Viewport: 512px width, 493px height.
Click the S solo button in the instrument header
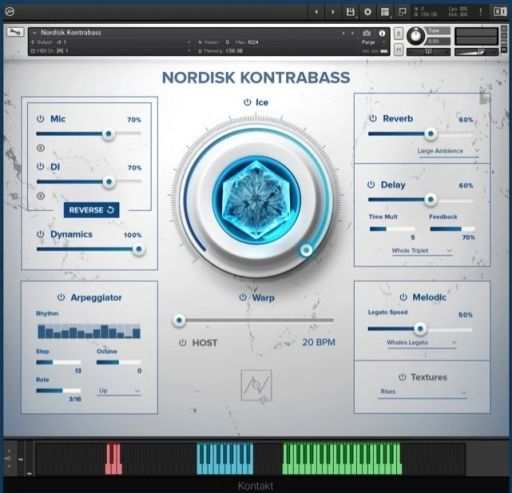pyautogui.click(x=399, y=34)
